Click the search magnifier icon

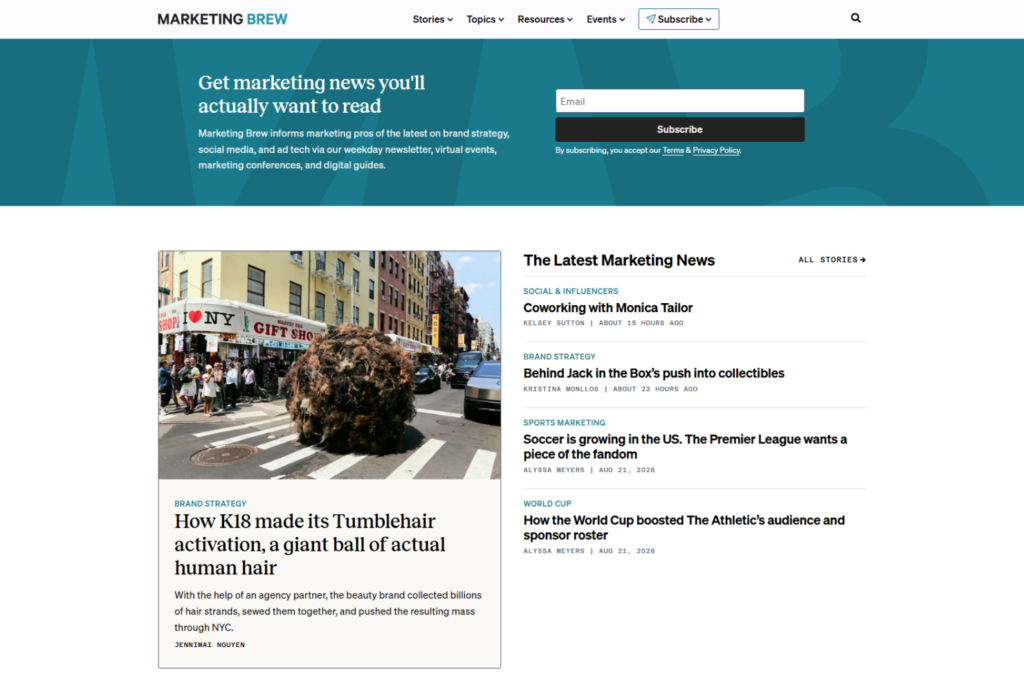(856, 18)
